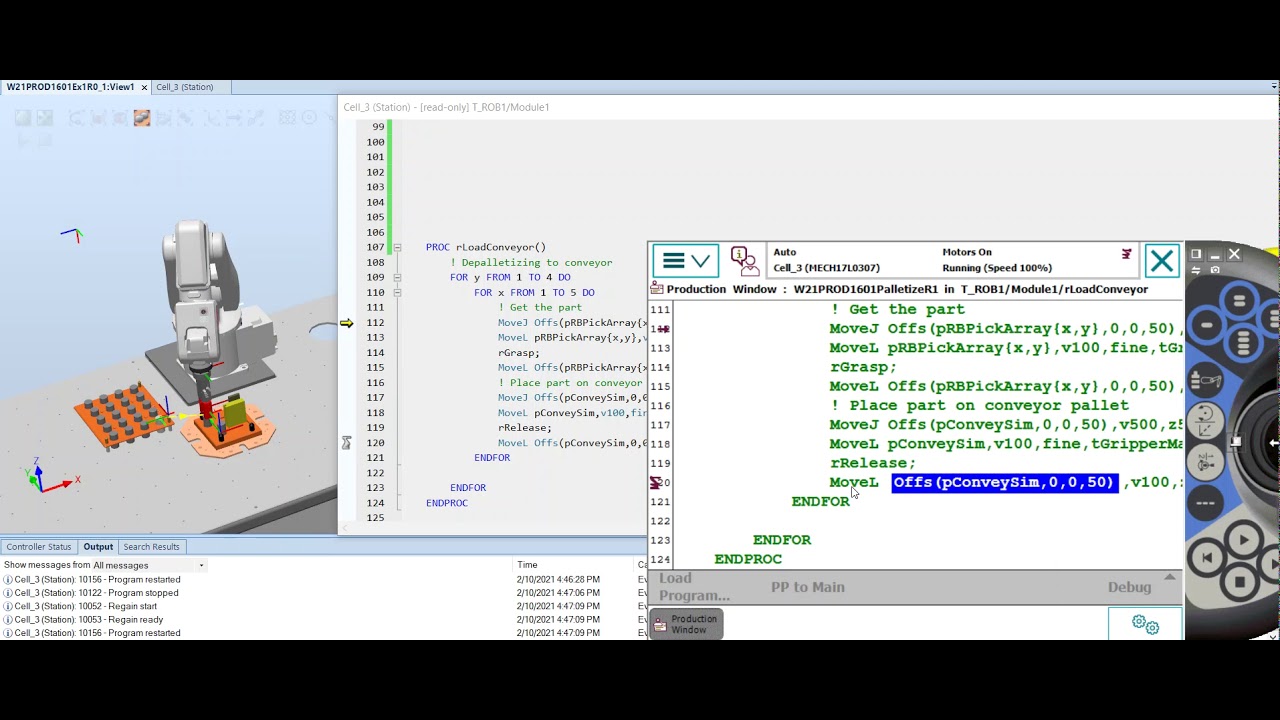Image resolution: width=1280 pixels, height=720 pixels.
Task: Close the FlexPendant Production Window view
Action: (x=1161, y=262)
